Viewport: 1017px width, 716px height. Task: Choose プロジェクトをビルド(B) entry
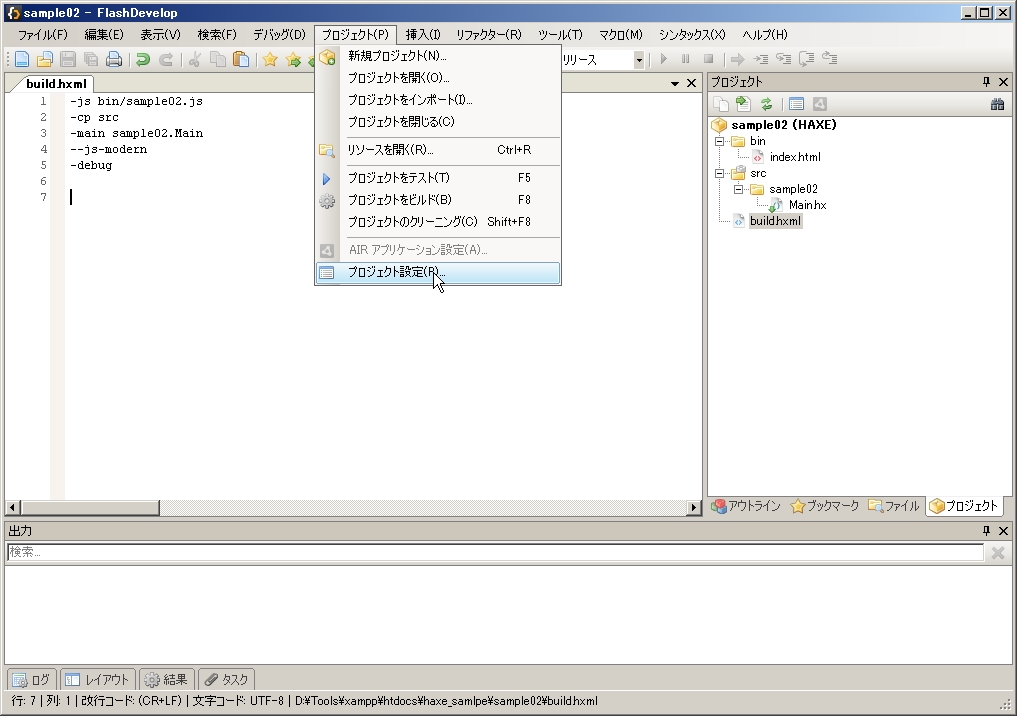pos(438,200)
